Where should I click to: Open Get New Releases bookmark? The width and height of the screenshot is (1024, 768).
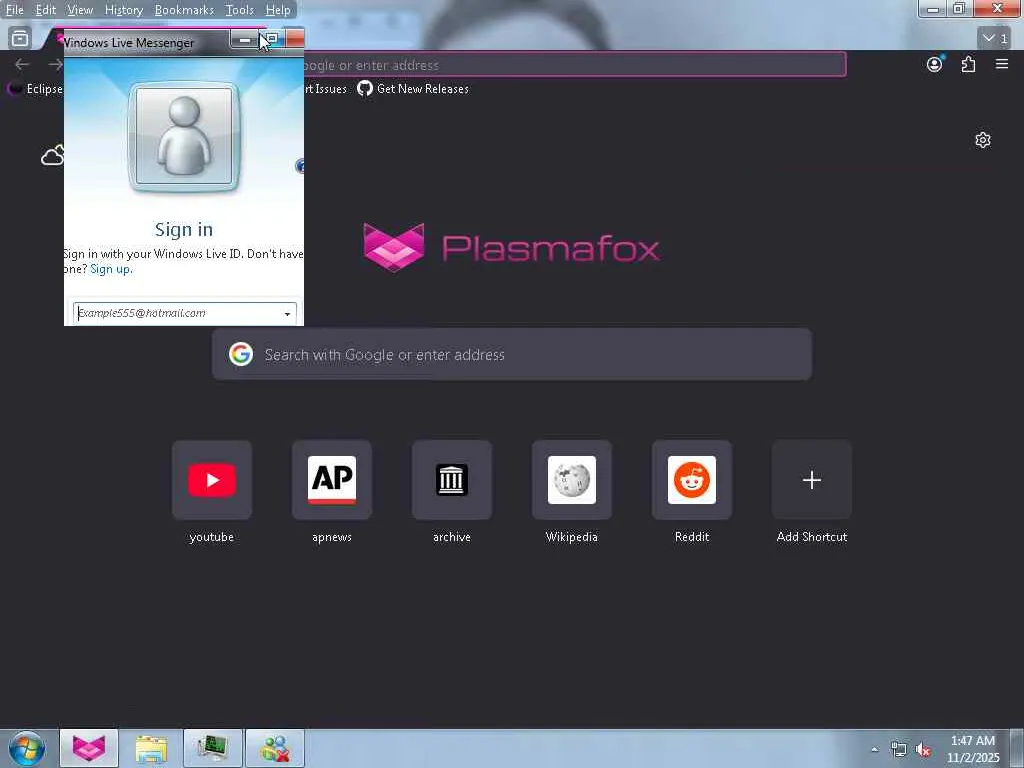click(x=413, y=88)
